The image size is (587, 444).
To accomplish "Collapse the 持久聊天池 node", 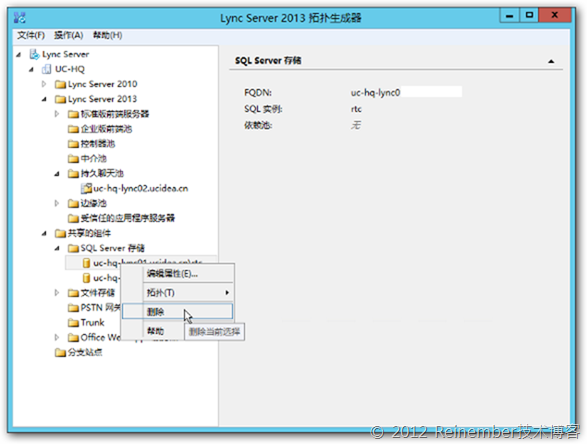I will point(57,174).
